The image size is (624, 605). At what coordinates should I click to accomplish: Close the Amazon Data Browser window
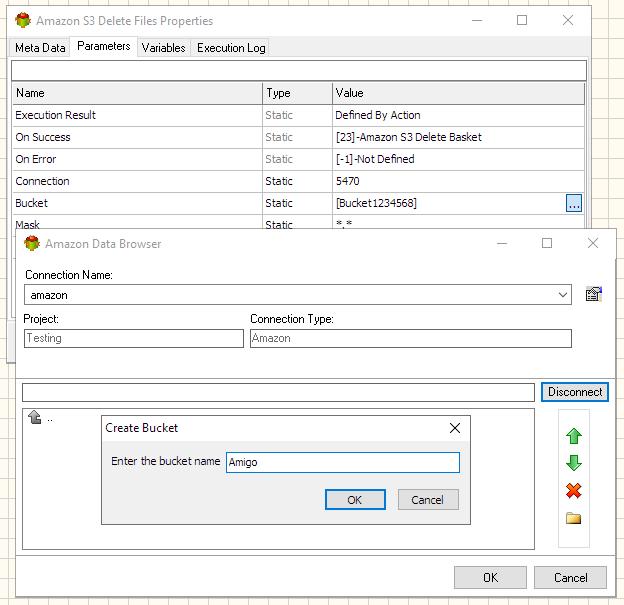[x=593, y=243]
